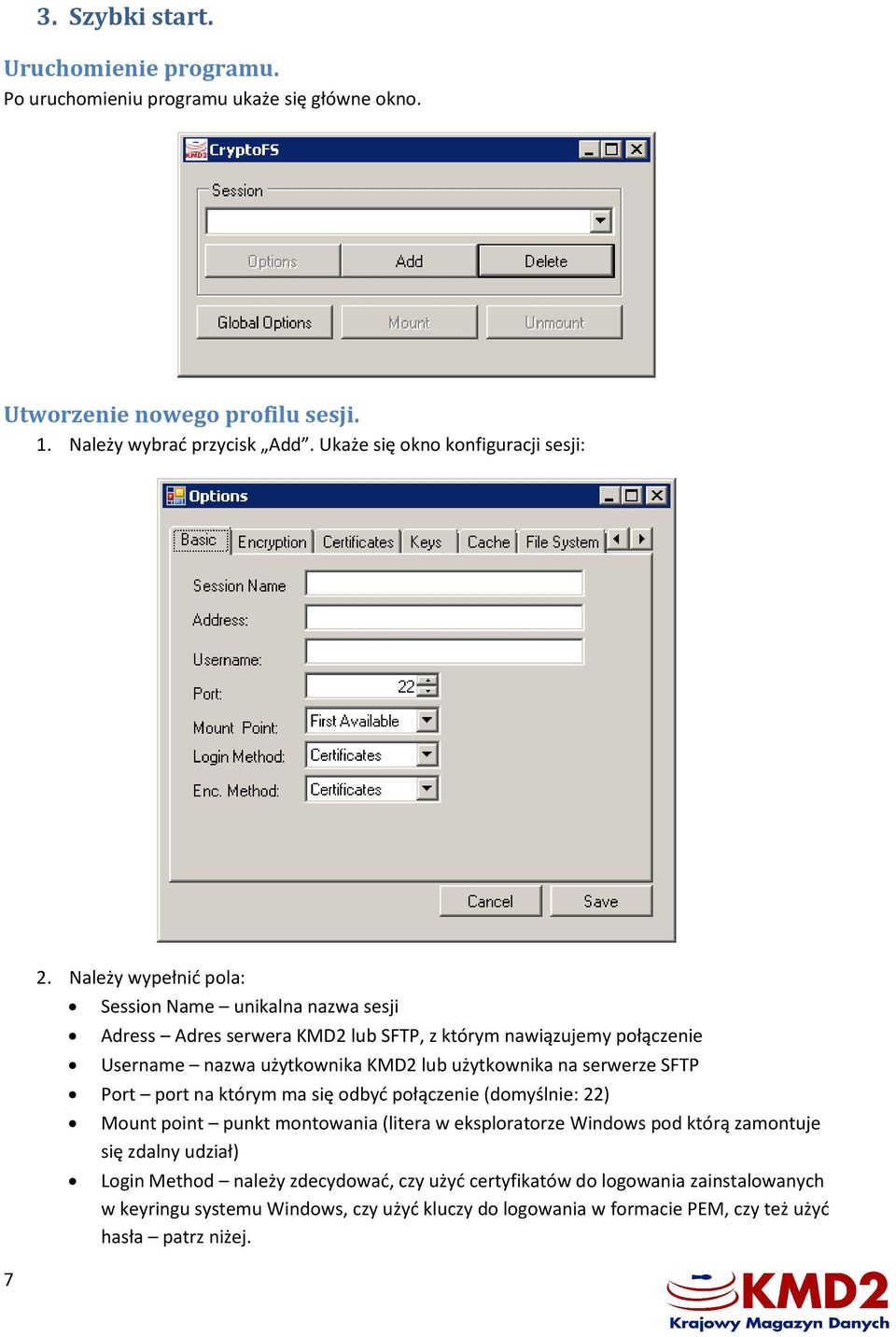The image size is (896, 1337).
Task: Switch to the Encryption tab
Action: pos(272,542)
